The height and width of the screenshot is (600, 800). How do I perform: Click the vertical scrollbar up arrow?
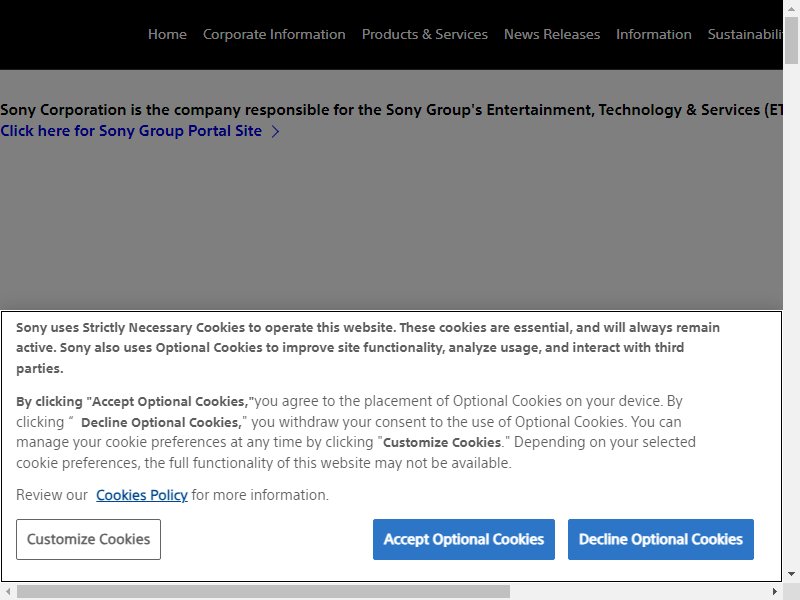(x=791, y=8)
